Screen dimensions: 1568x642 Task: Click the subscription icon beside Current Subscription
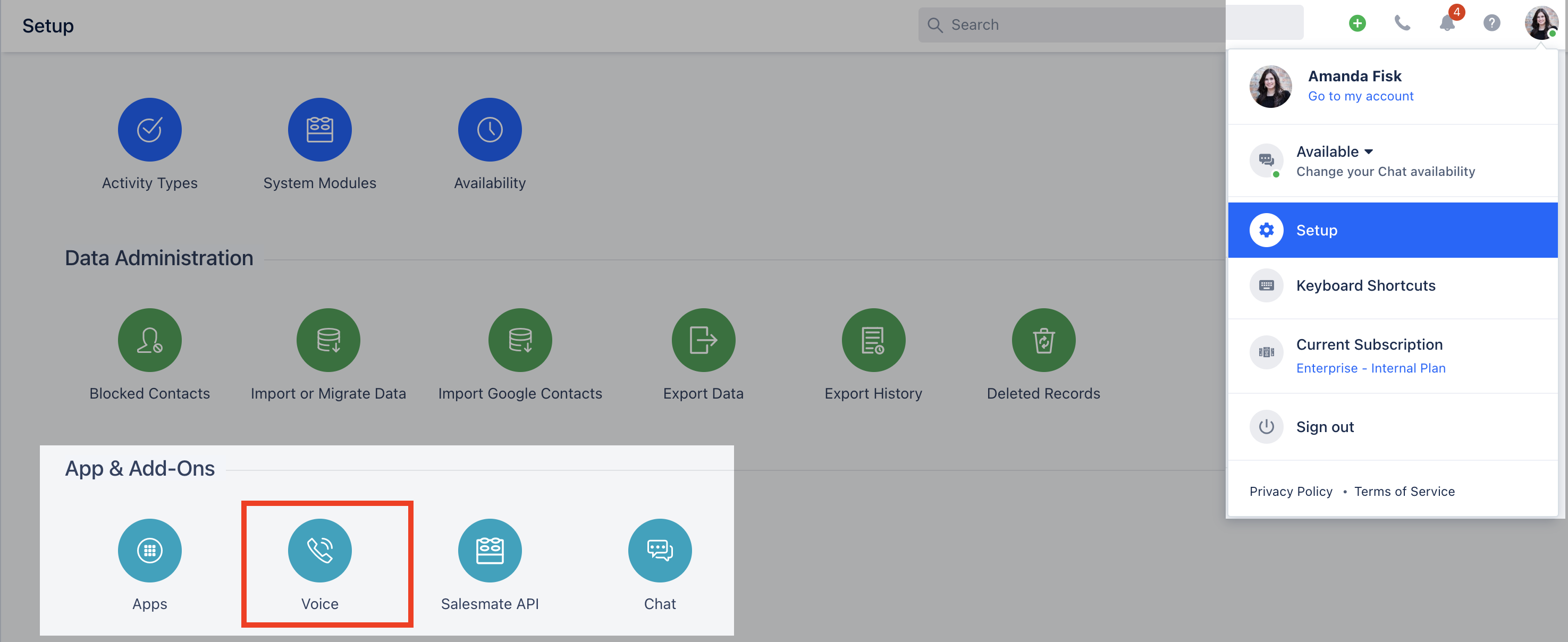tap(1266, 352)
